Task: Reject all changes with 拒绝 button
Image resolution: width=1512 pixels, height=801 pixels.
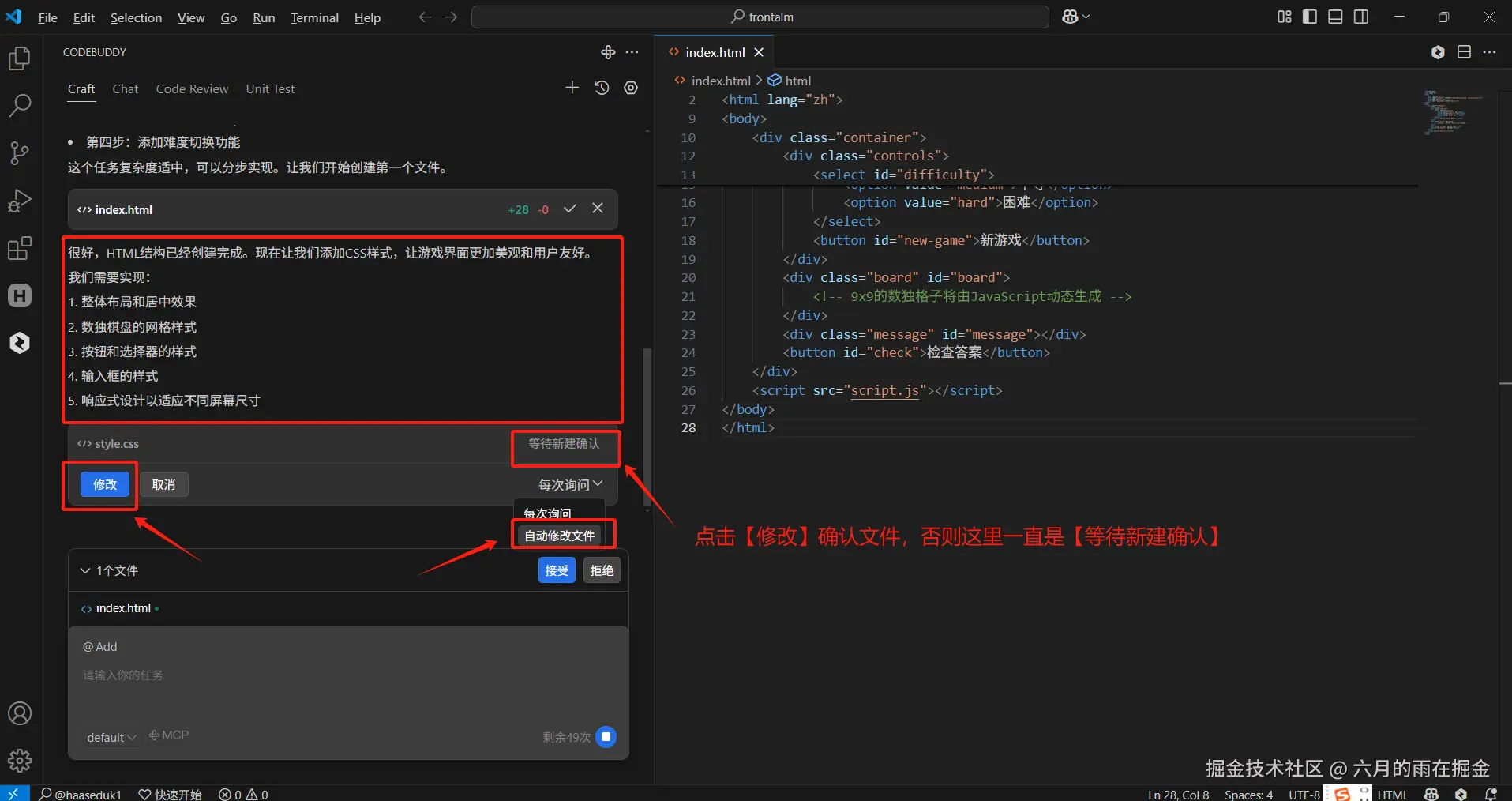Action: pyautogui.click(x=602, y=570)
